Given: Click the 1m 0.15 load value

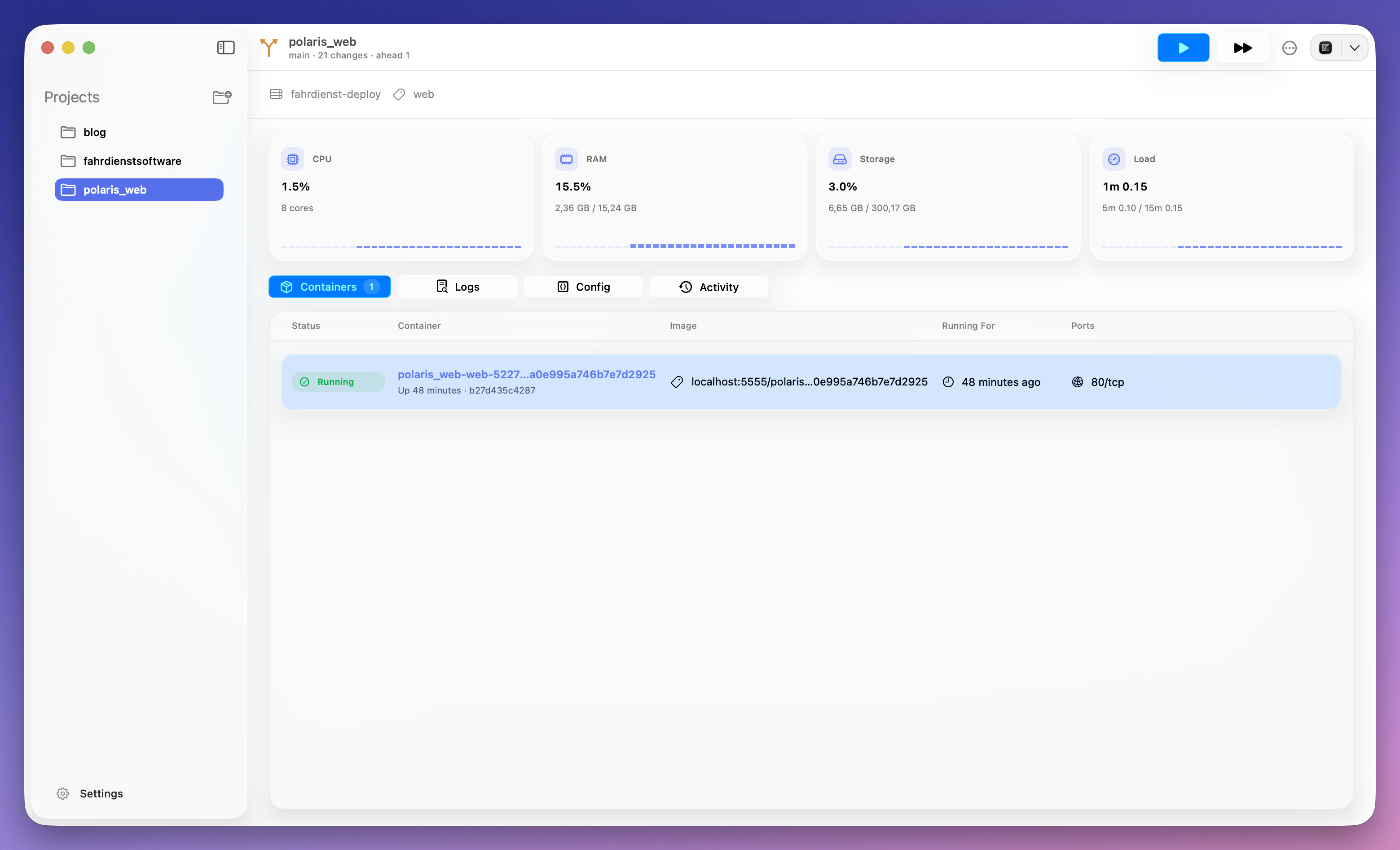Looking at the screenshot, I should pyautogui.click(x=1125, y=186).
